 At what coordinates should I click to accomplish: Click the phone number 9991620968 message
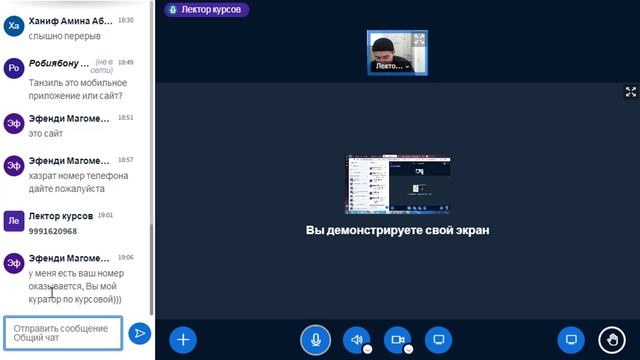click(53, 231)
